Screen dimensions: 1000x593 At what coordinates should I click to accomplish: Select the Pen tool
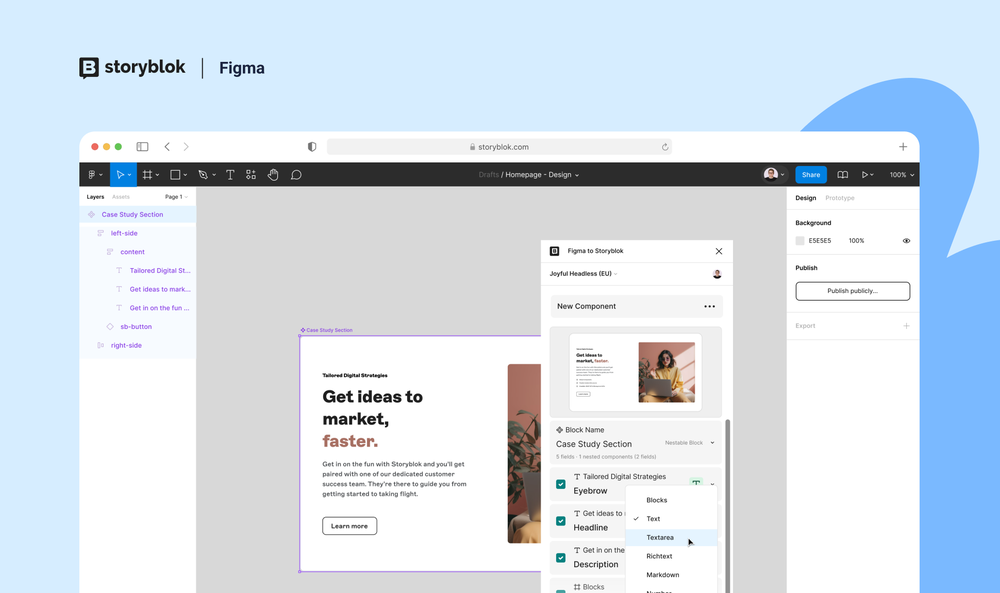click(203, 175)
